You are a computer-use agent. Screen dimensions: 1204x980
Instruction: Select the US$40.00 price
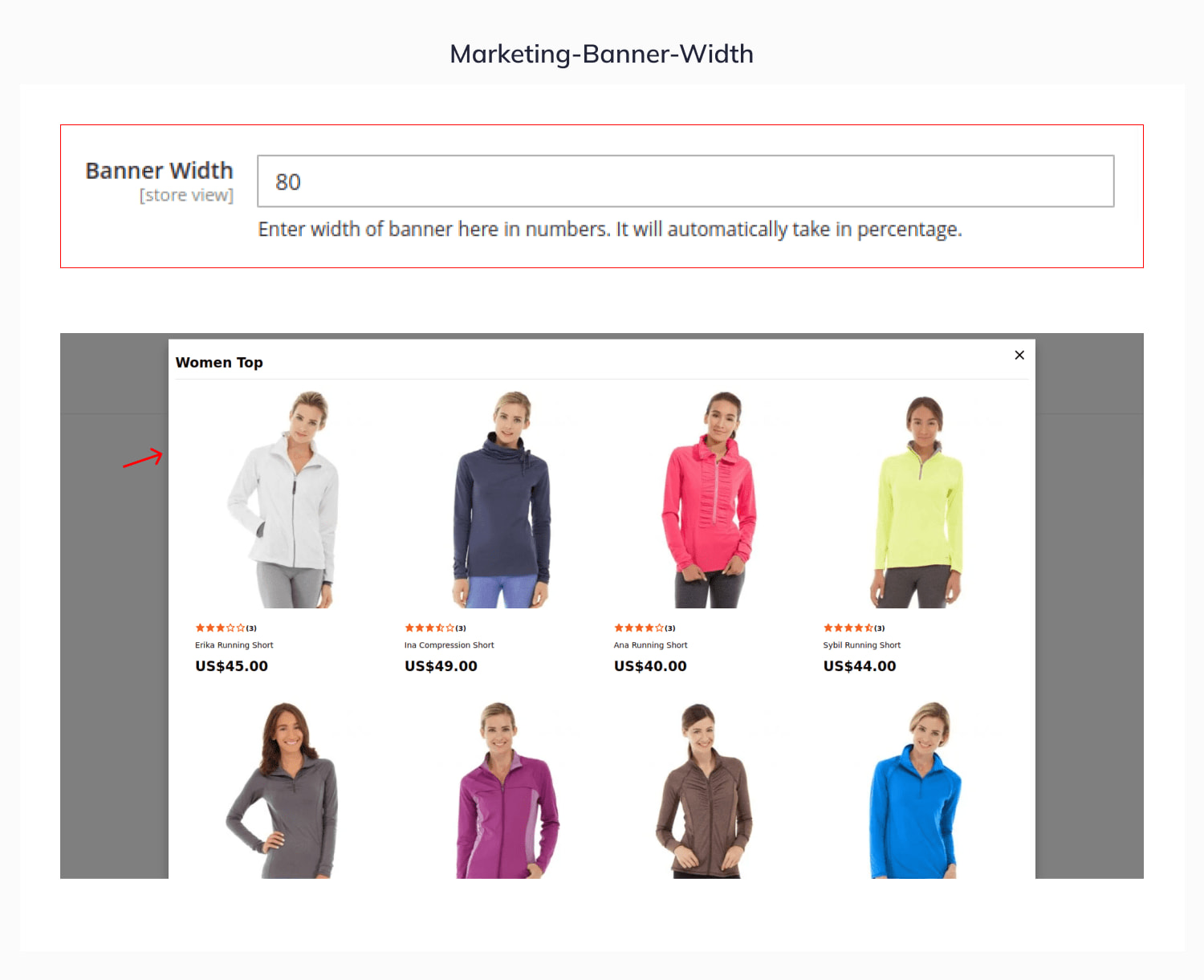point(651,666)
